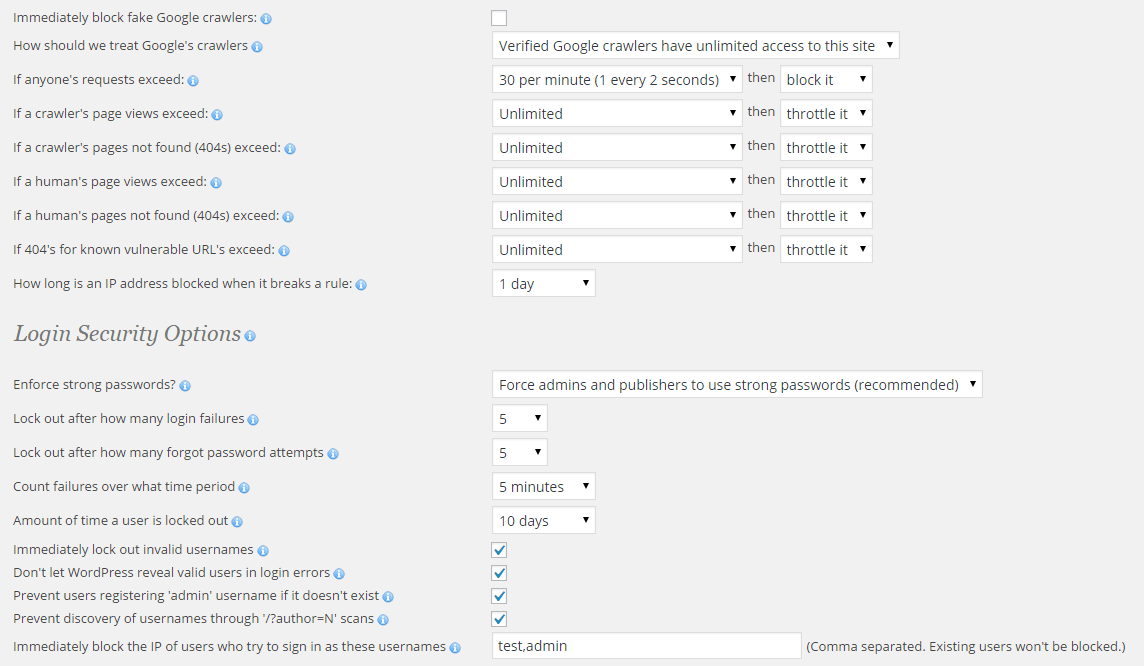Open help icon for anyone's requests exceed
This screenshot has height=666, width=1144.
[x=193, y=81]
